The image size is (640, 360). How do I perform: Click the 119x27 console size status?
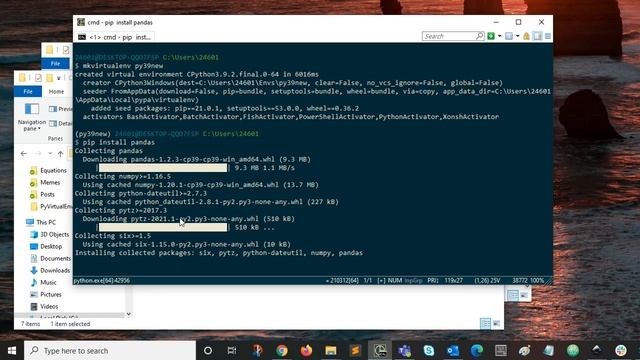click(453, 280)
